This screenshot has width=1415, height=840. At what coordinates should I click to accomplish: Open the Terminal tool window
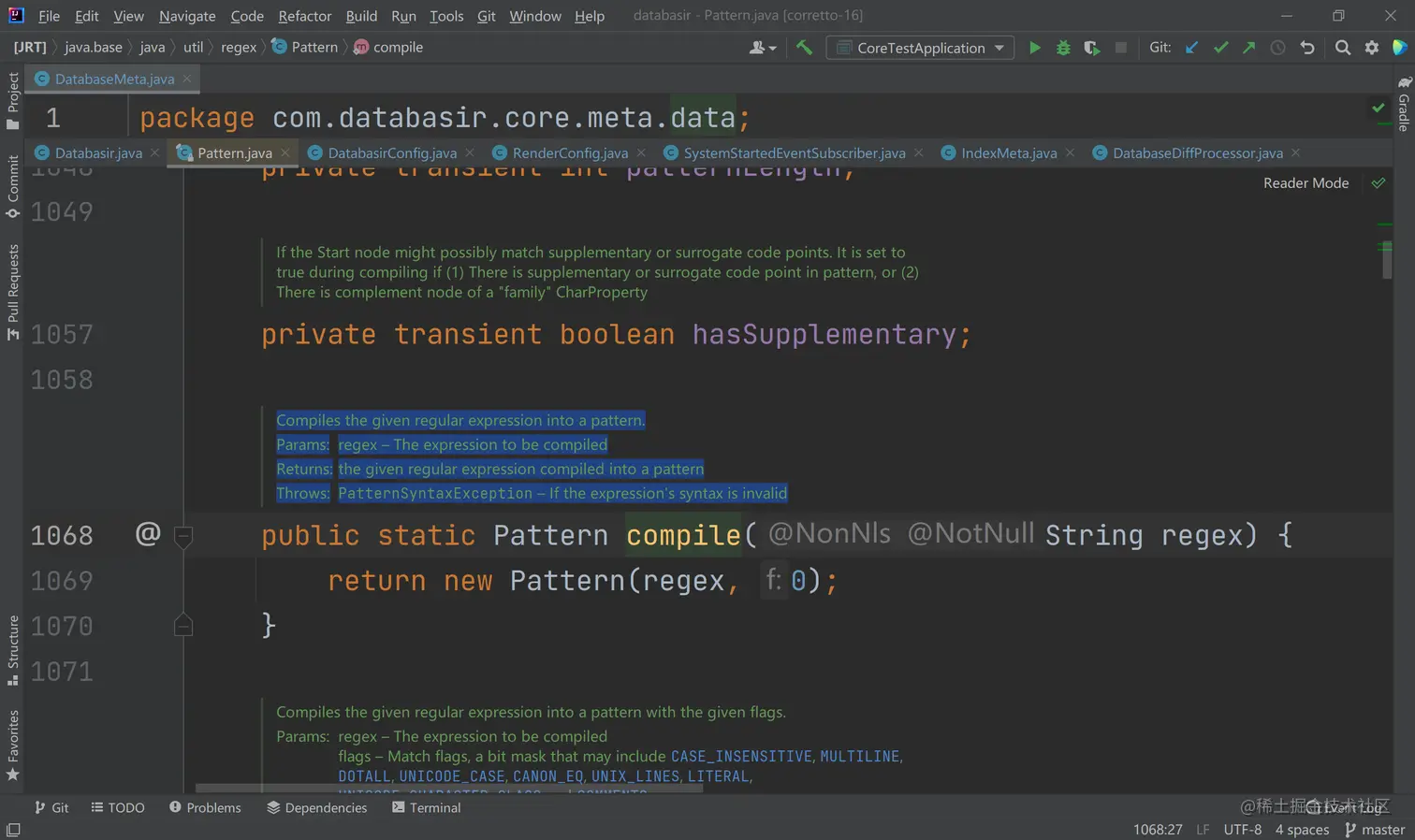click(x=427, y=807)
